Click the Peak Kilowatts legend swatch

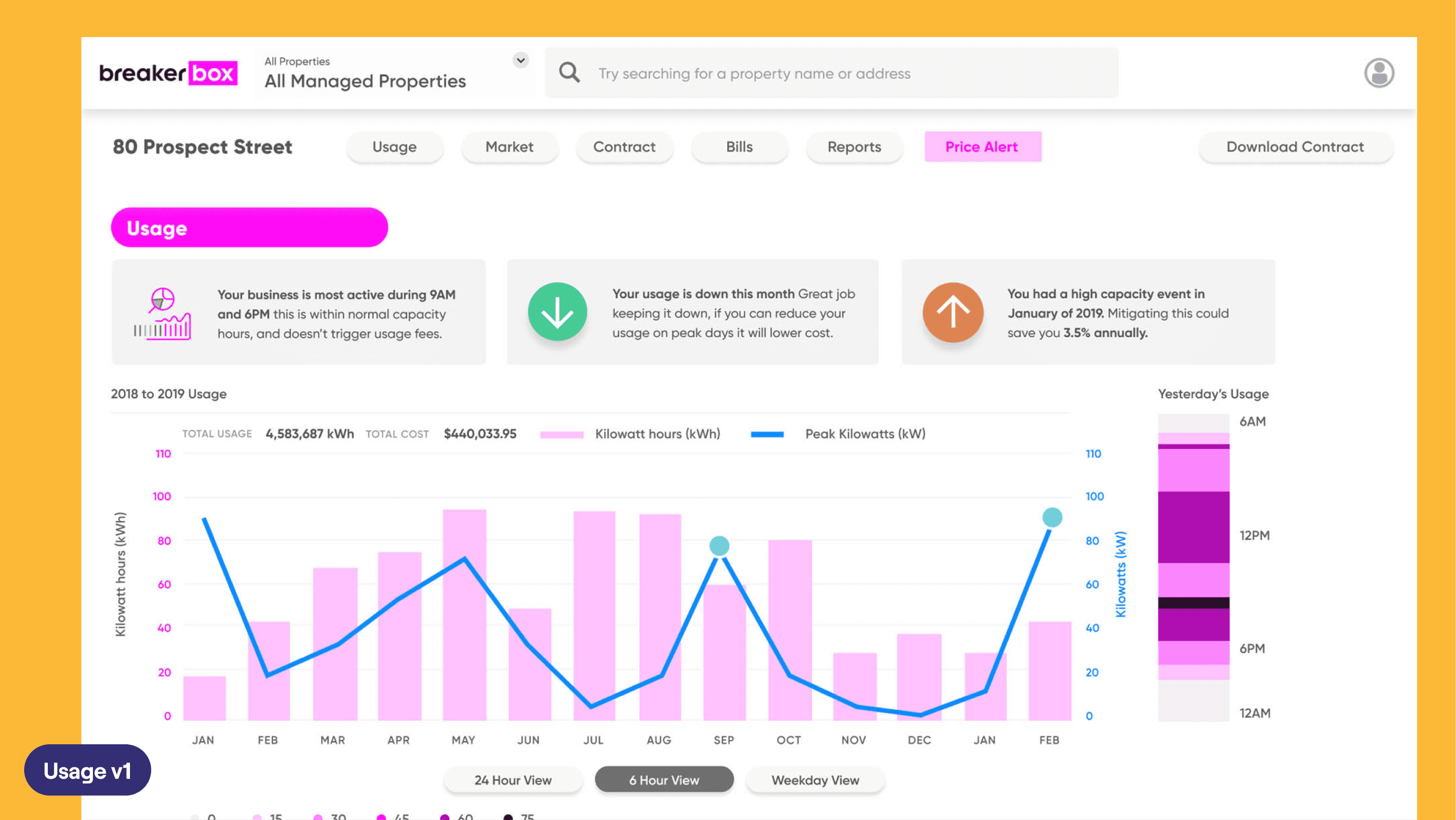(767, 434)
